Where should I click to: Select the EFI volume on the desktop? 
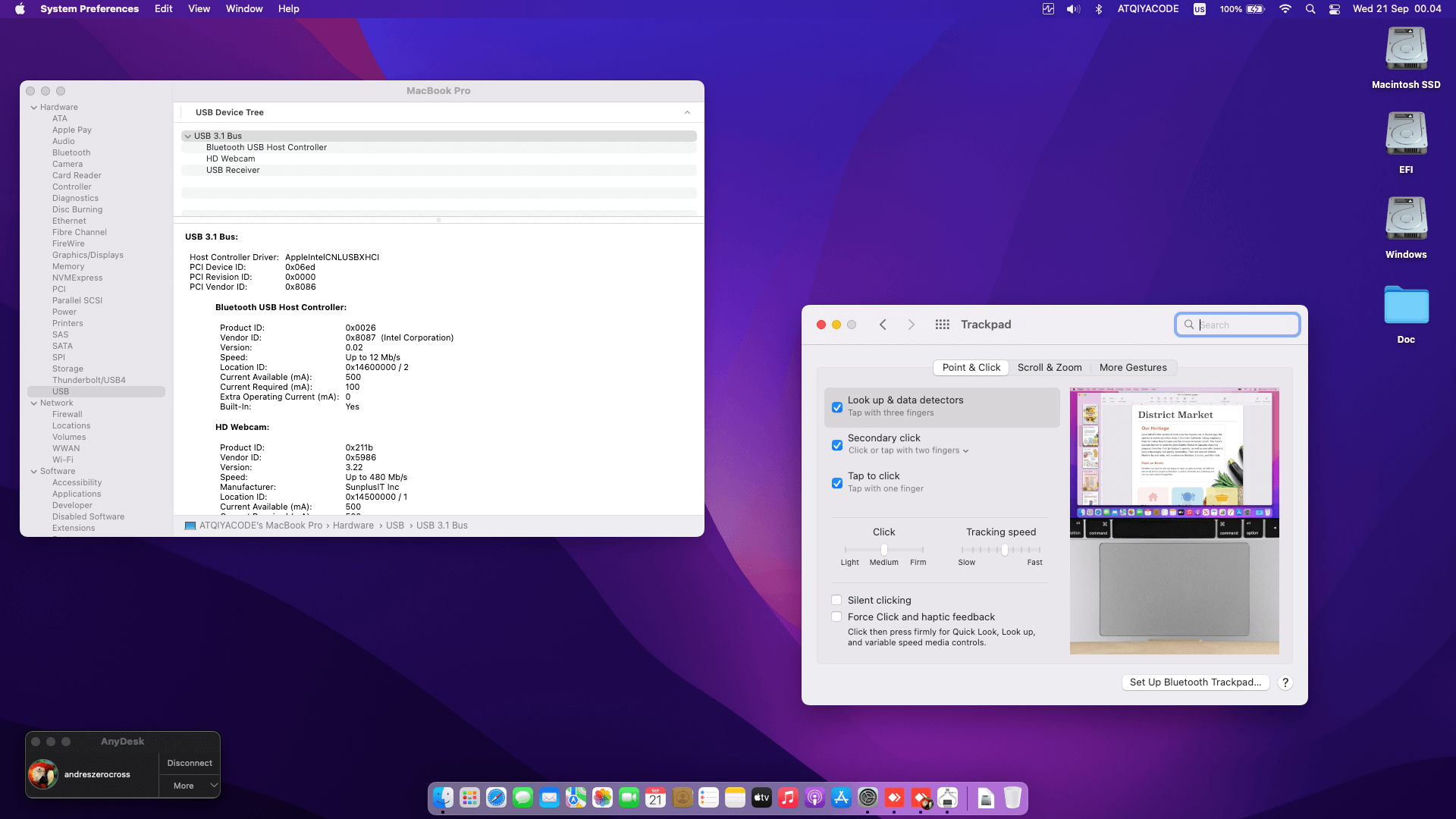pyautogui.click(x=1406, y=143)
